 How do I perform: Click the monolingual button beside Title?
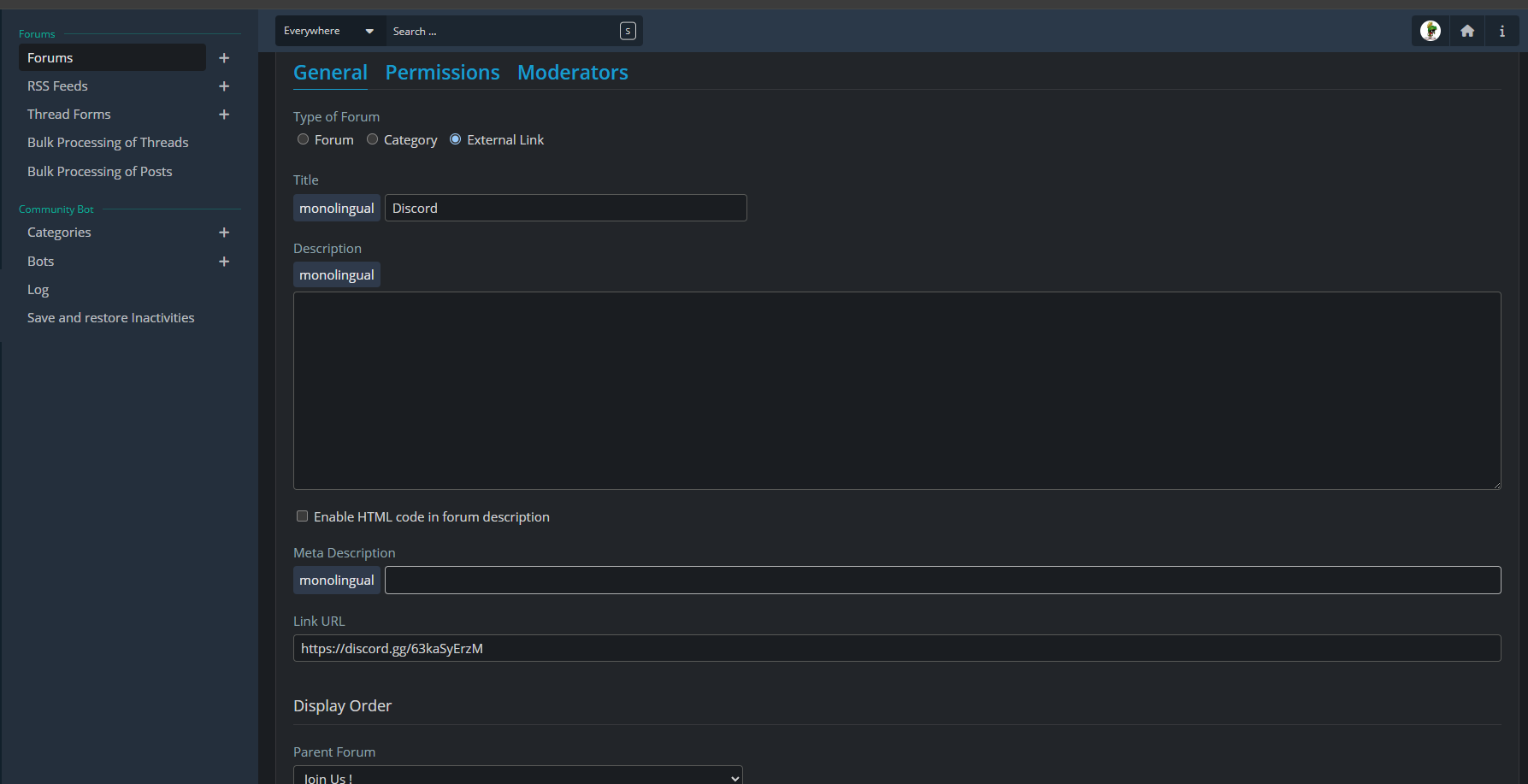pyautogui.click(x=336, y=208)
